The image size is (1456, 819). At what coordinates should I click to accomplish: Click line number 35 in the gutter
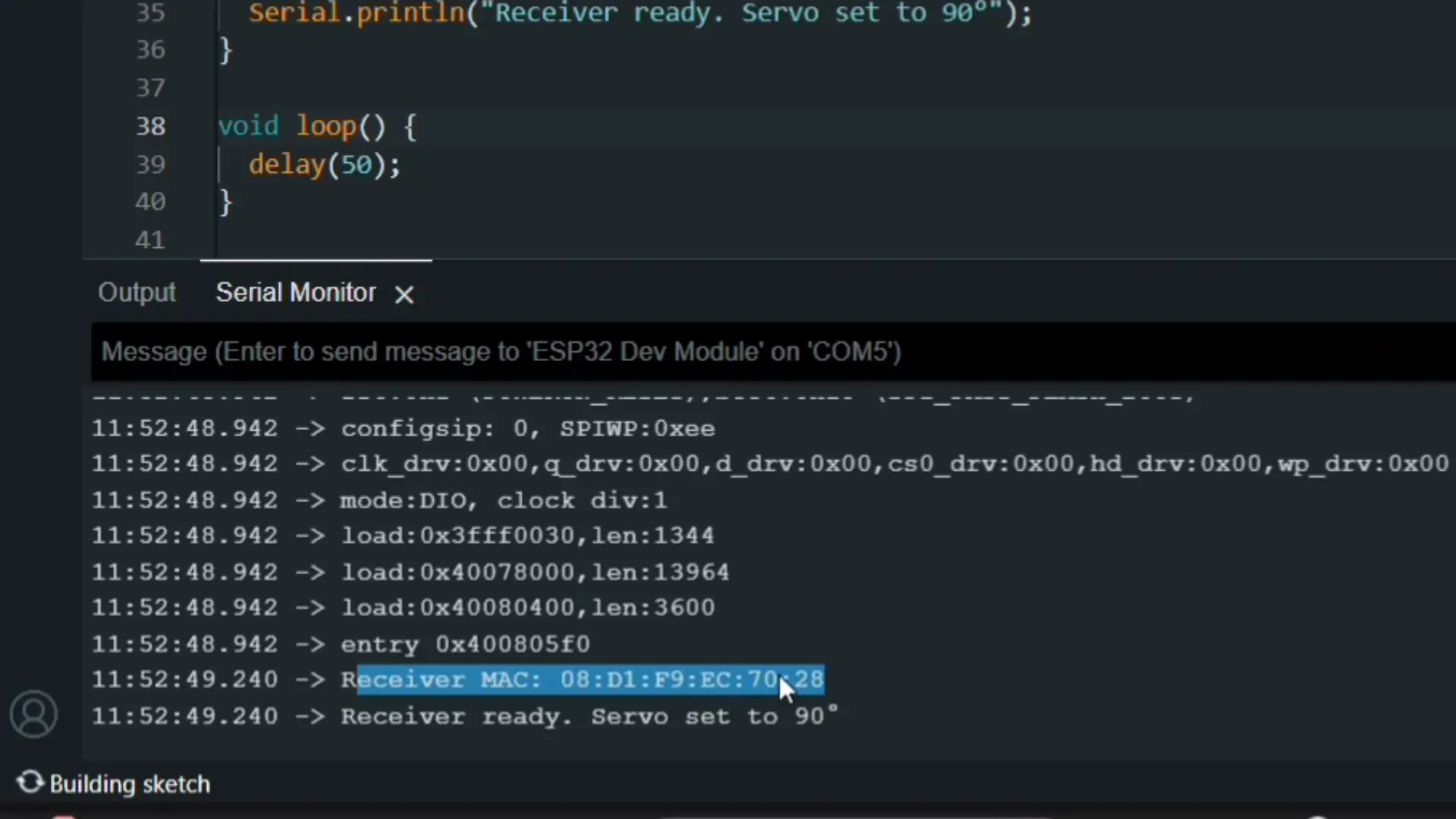(150, 13)
